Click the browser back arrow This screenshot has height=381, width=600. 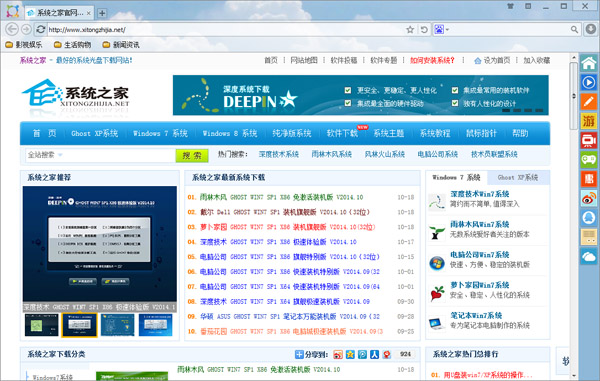(x=12, y=29)
